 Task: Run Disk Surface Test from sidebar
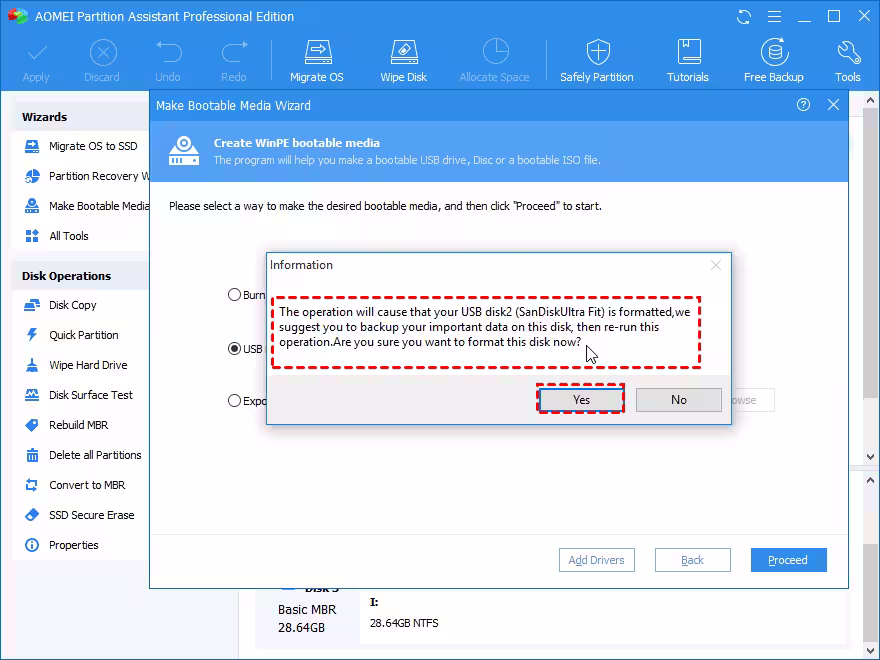pyautogui.click(x=81, y=395)
